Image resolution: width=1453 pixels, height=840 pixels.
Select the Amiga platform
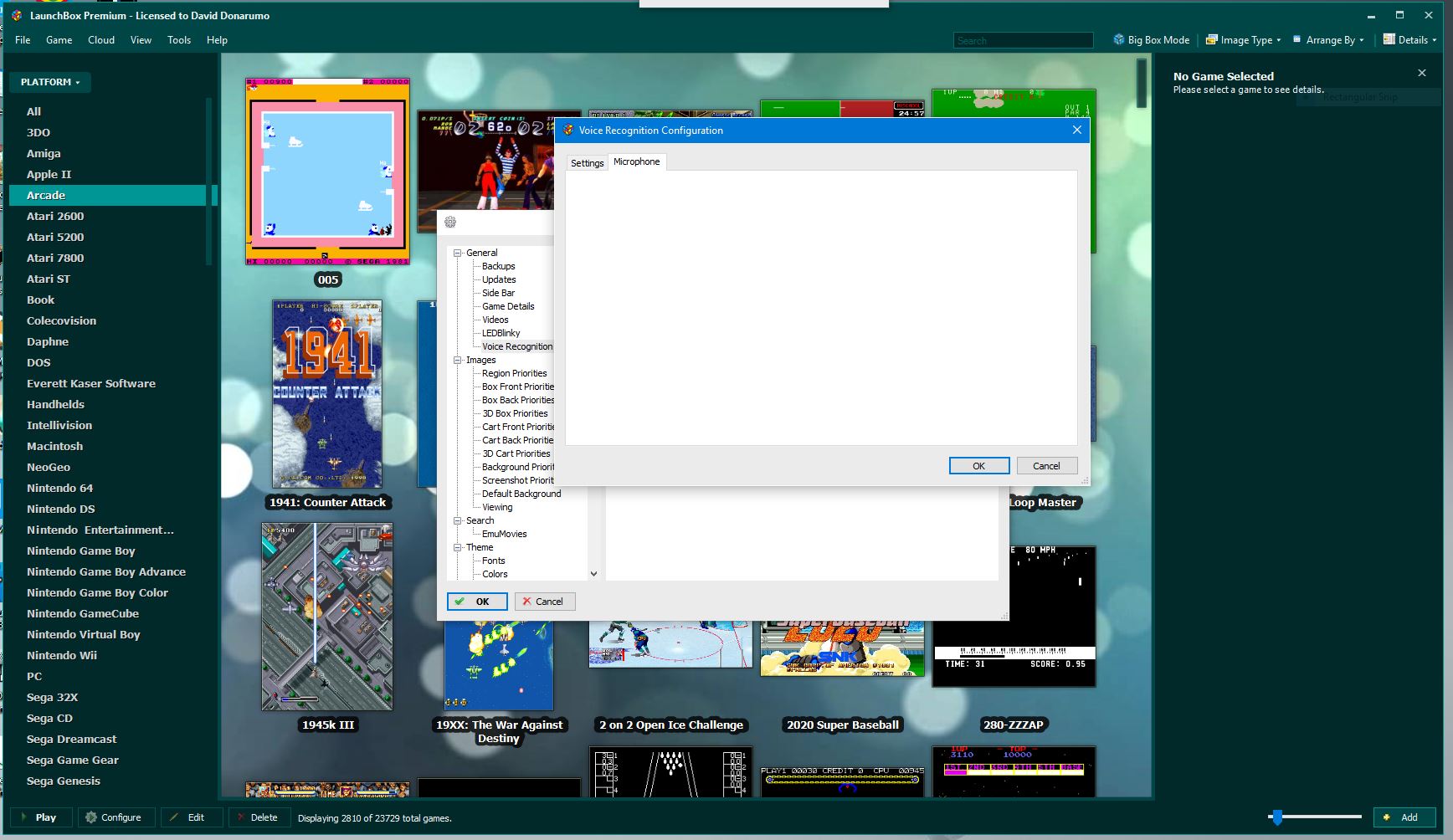[44, 153]
